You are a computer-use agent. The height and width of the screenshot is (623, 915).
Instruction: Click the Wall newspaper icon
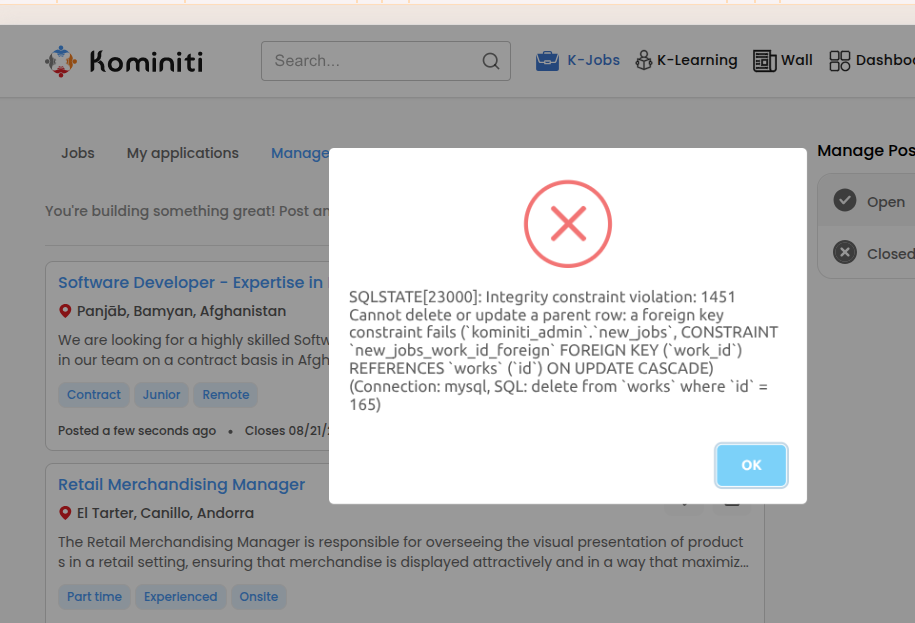click(765, 61)
